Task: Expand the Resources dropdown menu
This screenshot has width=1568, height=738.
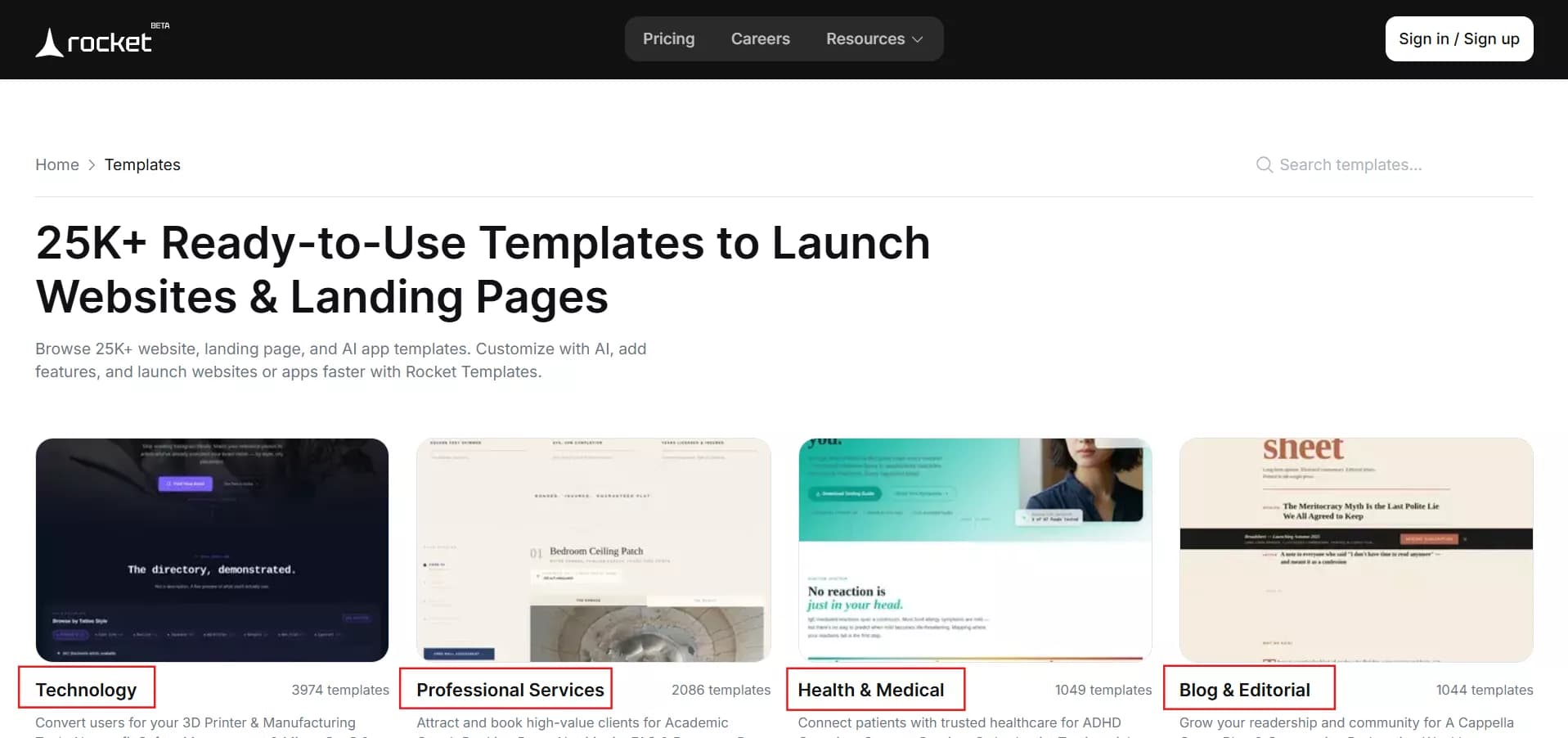Action: 874,39
